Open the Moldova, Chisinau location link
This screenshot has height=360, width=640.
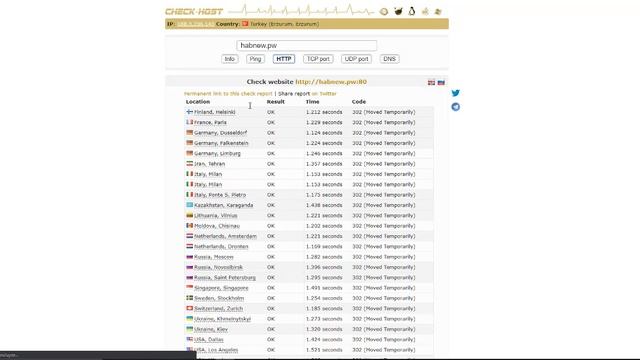pos(217,226)
